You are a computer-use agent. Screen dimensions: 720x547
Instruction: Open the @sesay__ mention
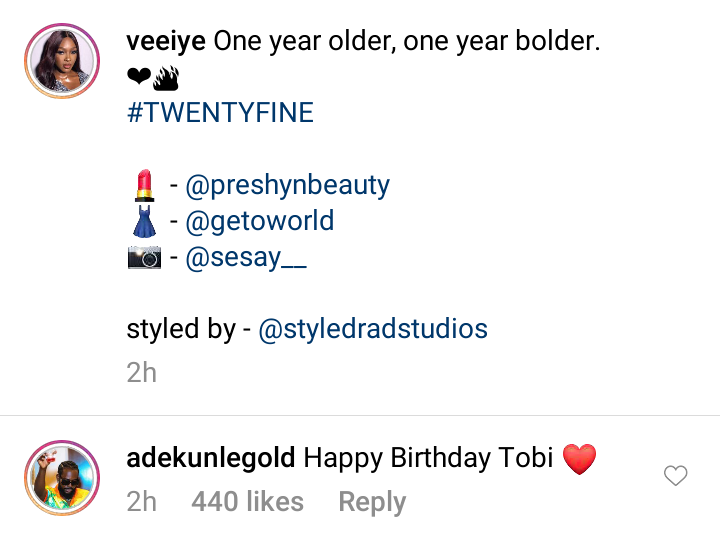point(246,258)
